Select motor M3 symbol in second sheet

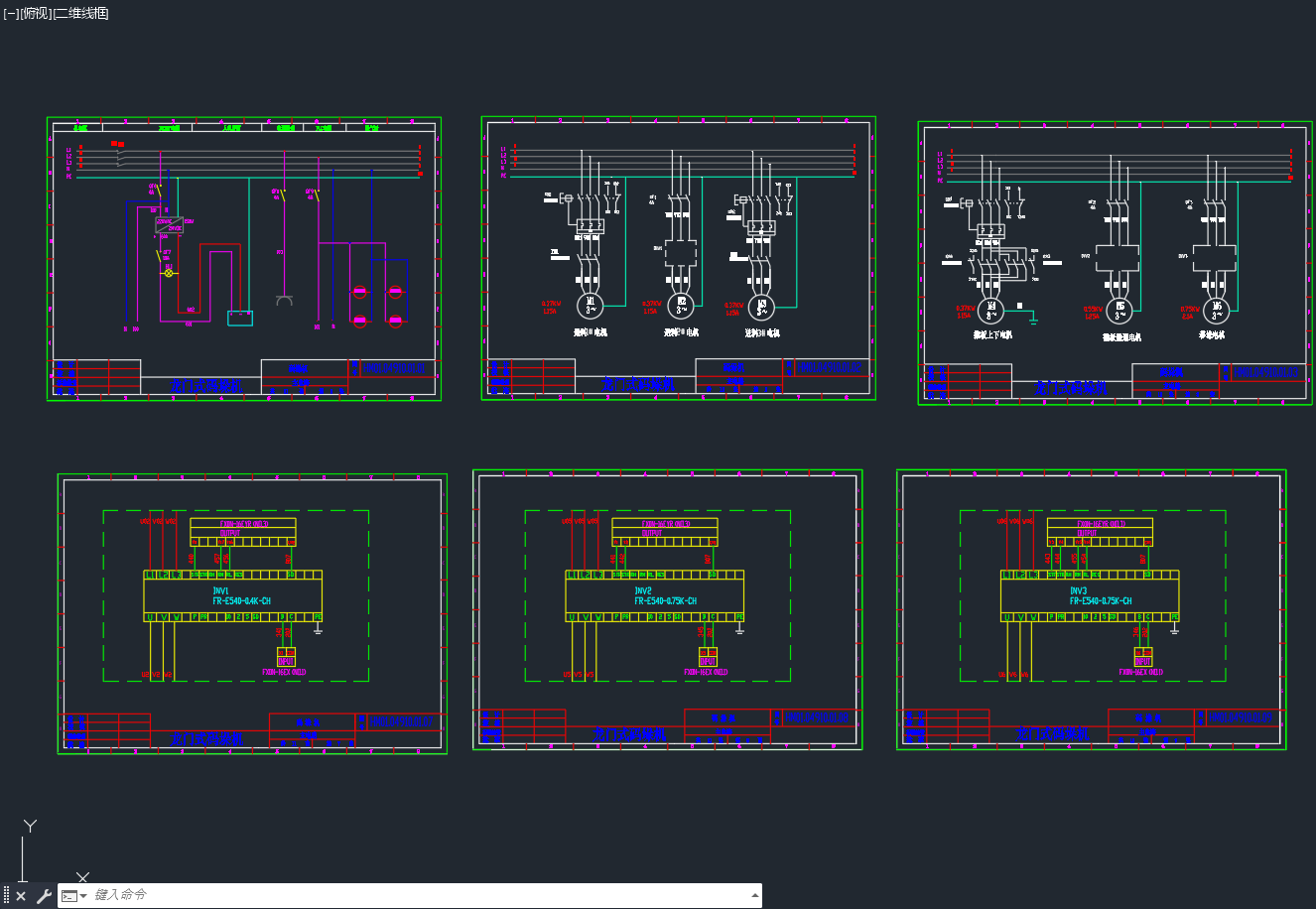tap(762, 306)
